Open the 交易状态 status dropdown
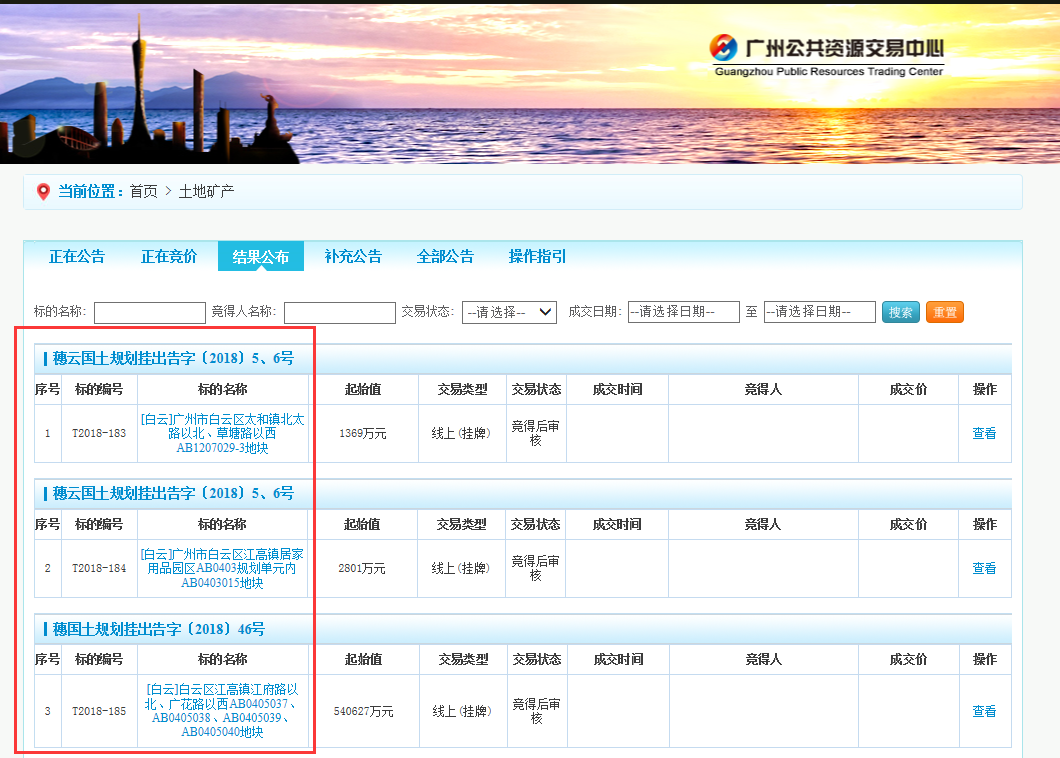This screenshot has width=1060, height=758. [509, 311]
